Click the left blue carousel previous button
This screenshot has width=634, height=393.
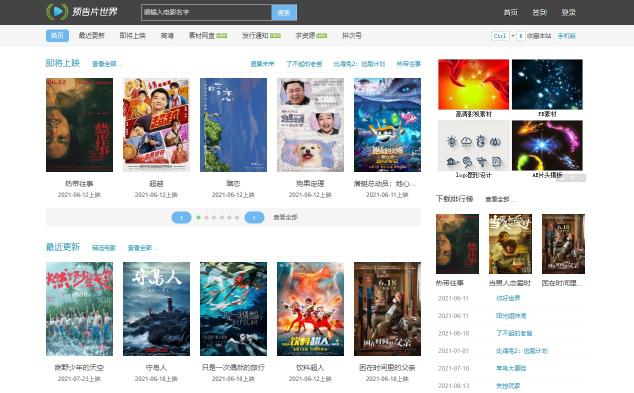pyautogui.click(x=181, y=218)
